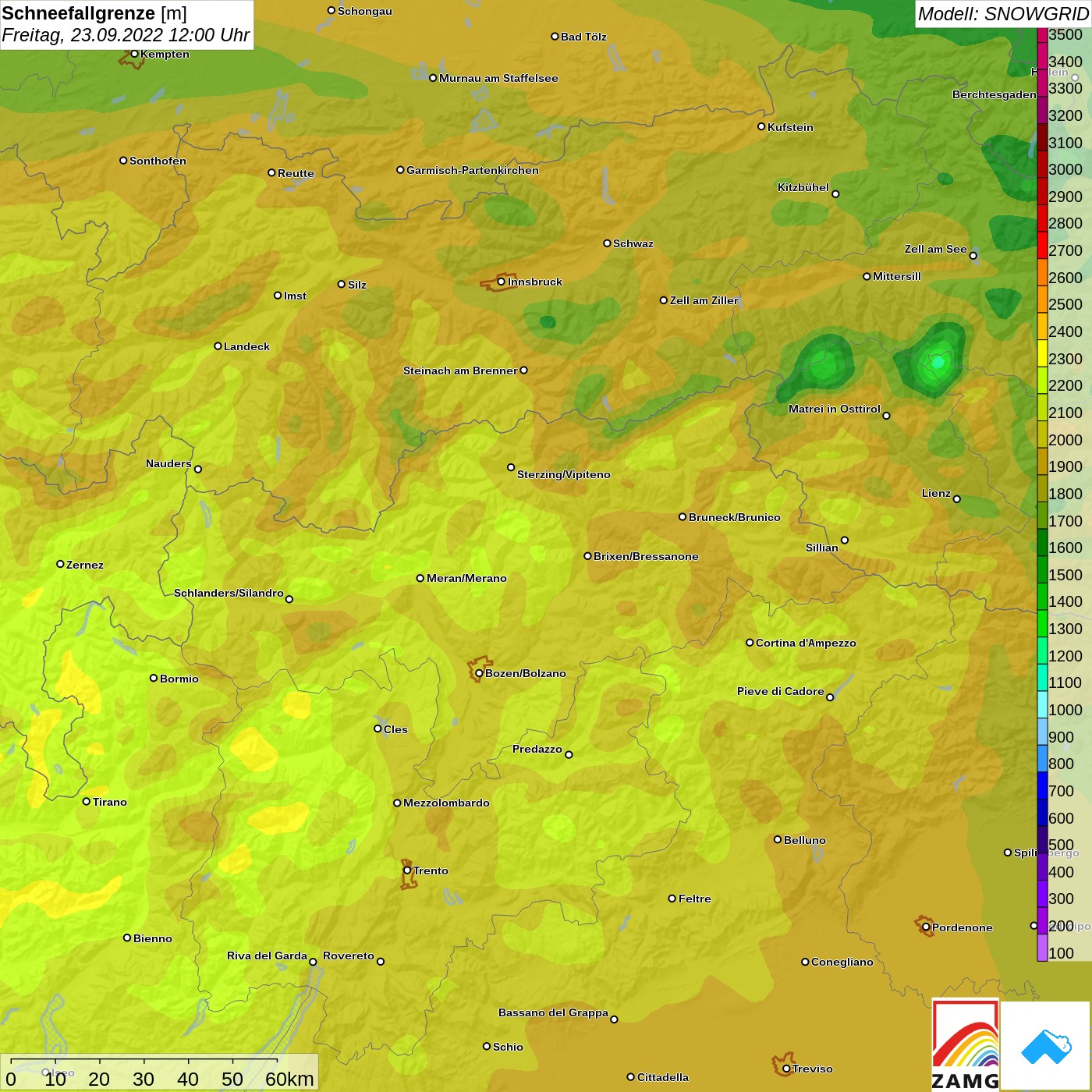The image size is (1092, 1092).
Task: Click the 'Bruneck/Brunico' label
Action: [x=735, y=517]
